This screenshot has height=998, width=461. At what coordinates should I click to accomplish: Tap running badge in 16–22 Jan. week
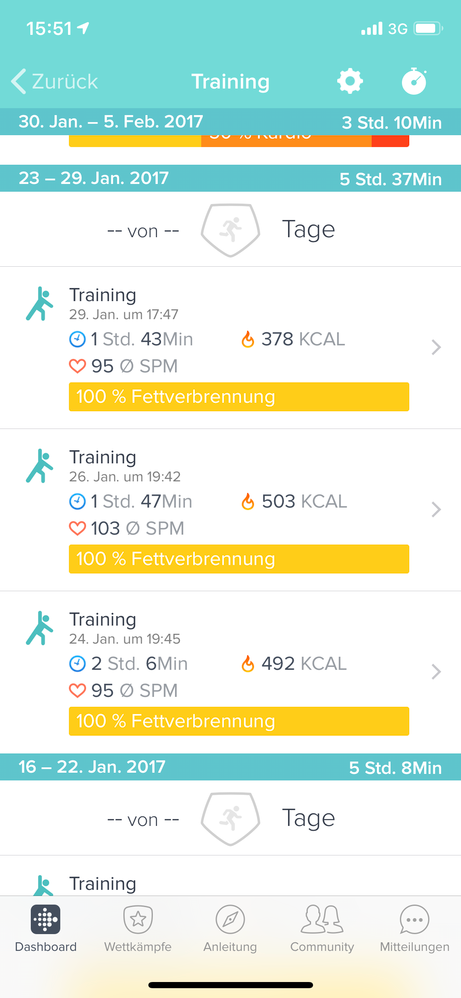click(x=230, y=819)
